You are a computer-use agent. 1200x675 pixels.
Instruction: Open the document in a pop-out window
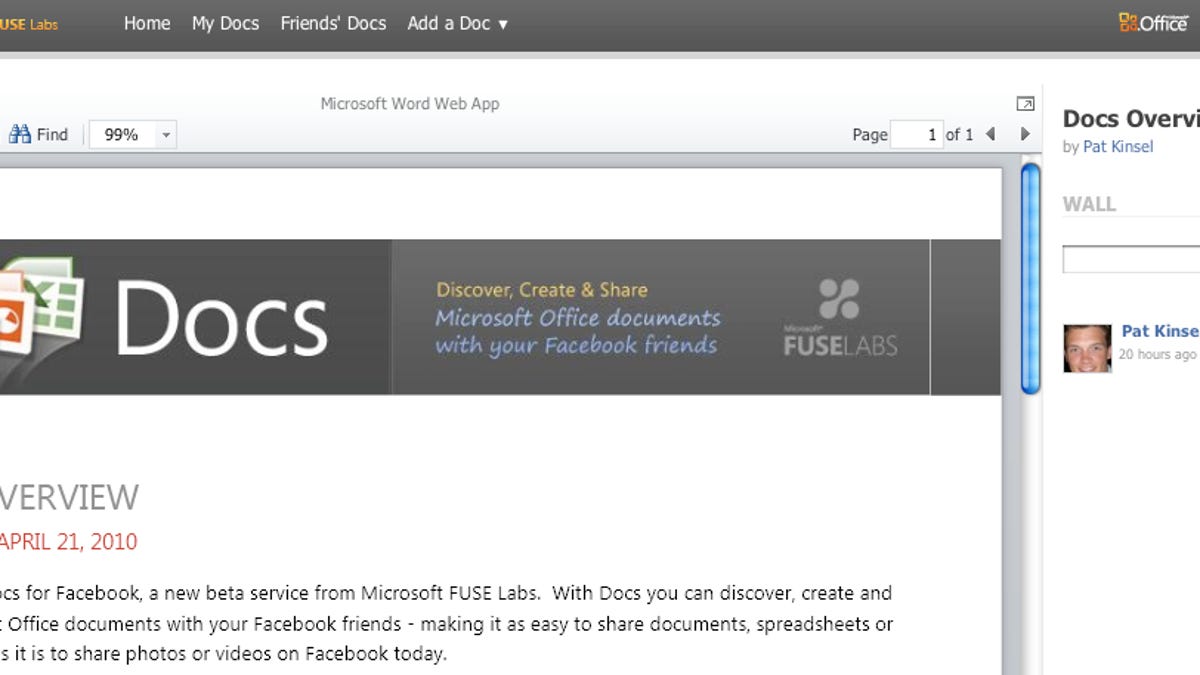point(1024,103)
